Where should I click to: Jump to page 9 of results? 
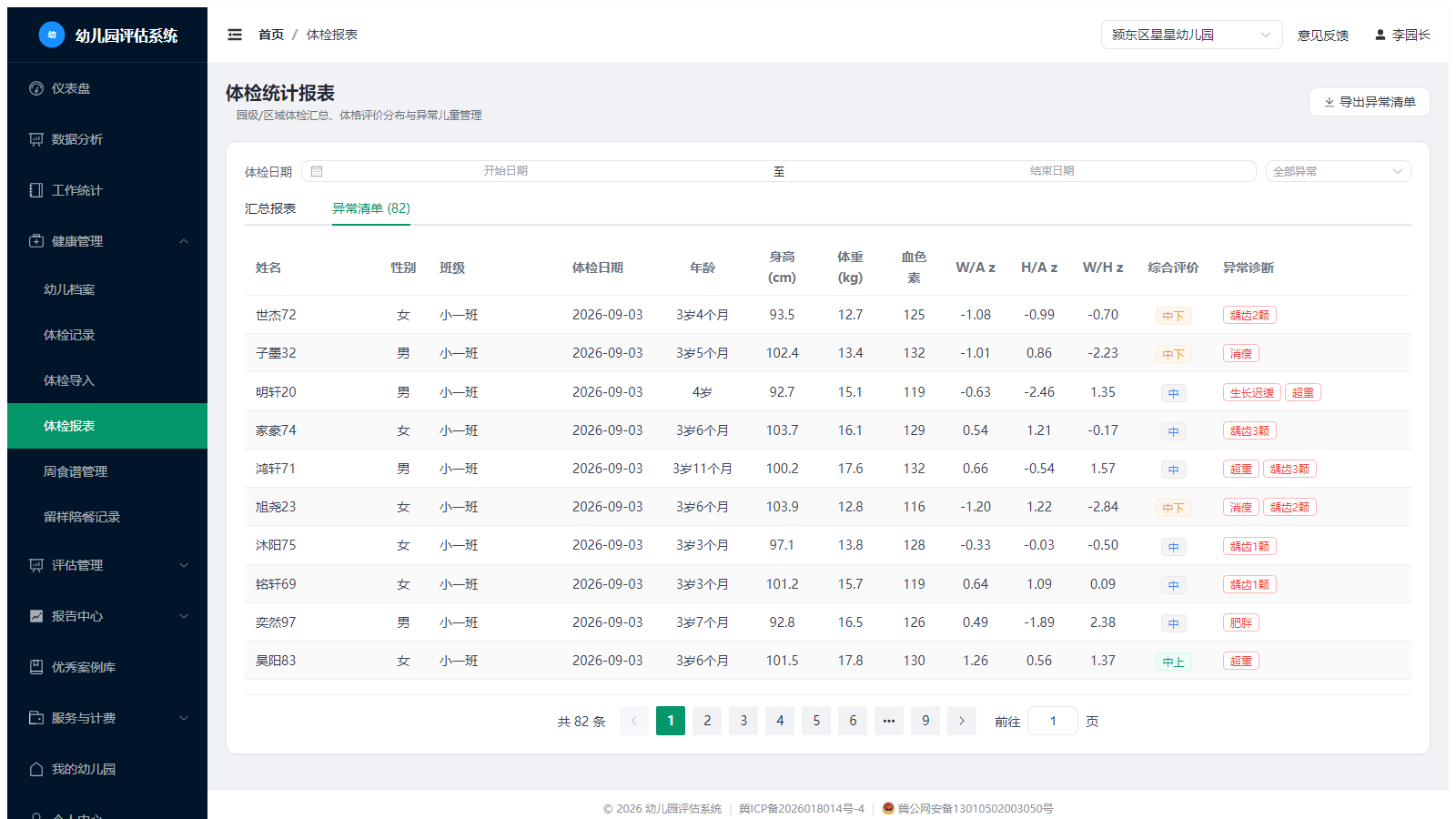[x=925, y=721]
